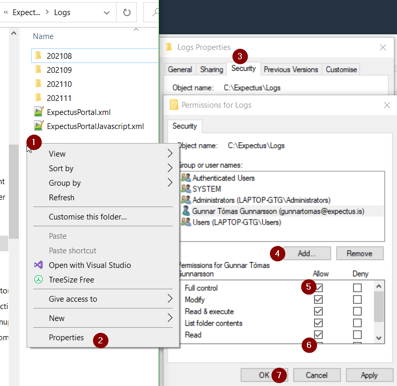The image size is (397, 386).
Task: Select ExpectusPortal.xml file name
Action: (79, 112)
